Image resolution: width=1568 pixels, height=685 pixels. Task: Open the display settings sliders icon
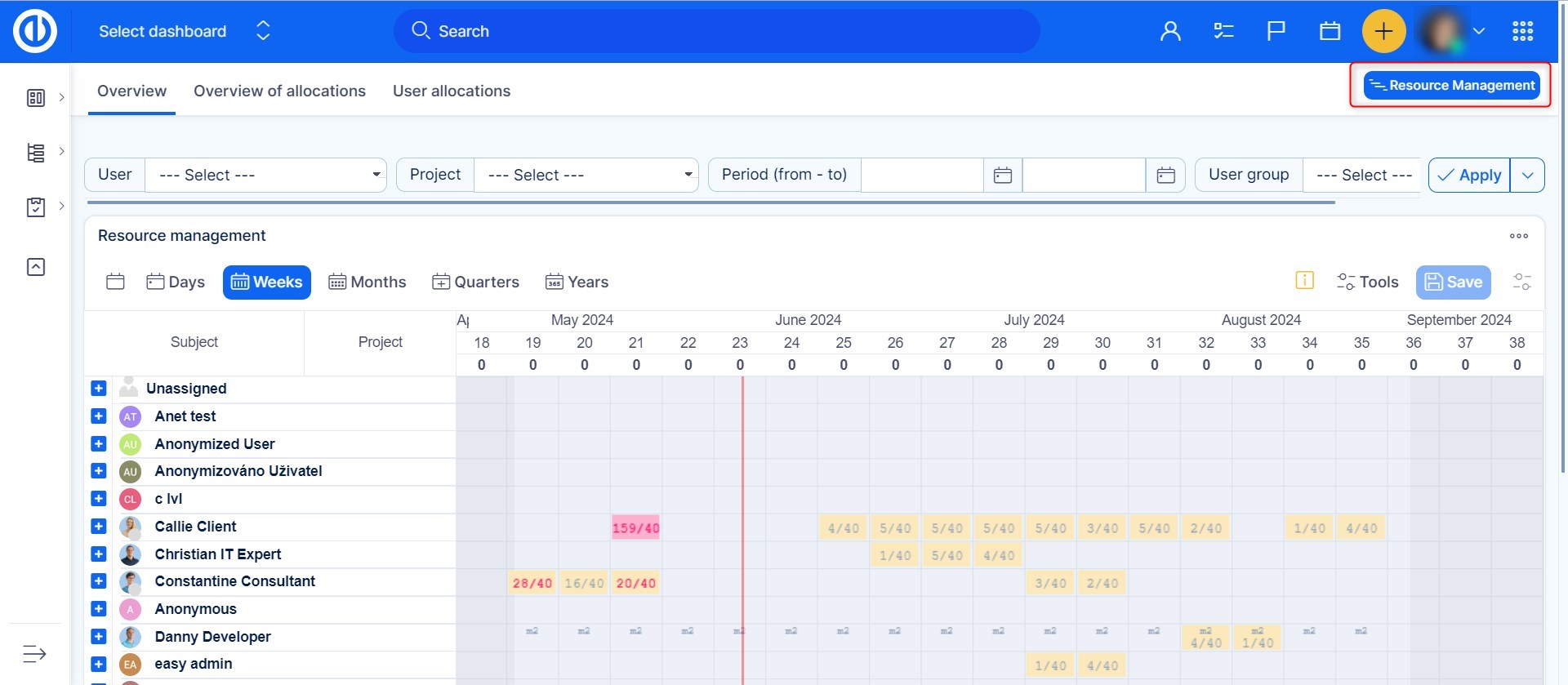(x=1521, y=282)
